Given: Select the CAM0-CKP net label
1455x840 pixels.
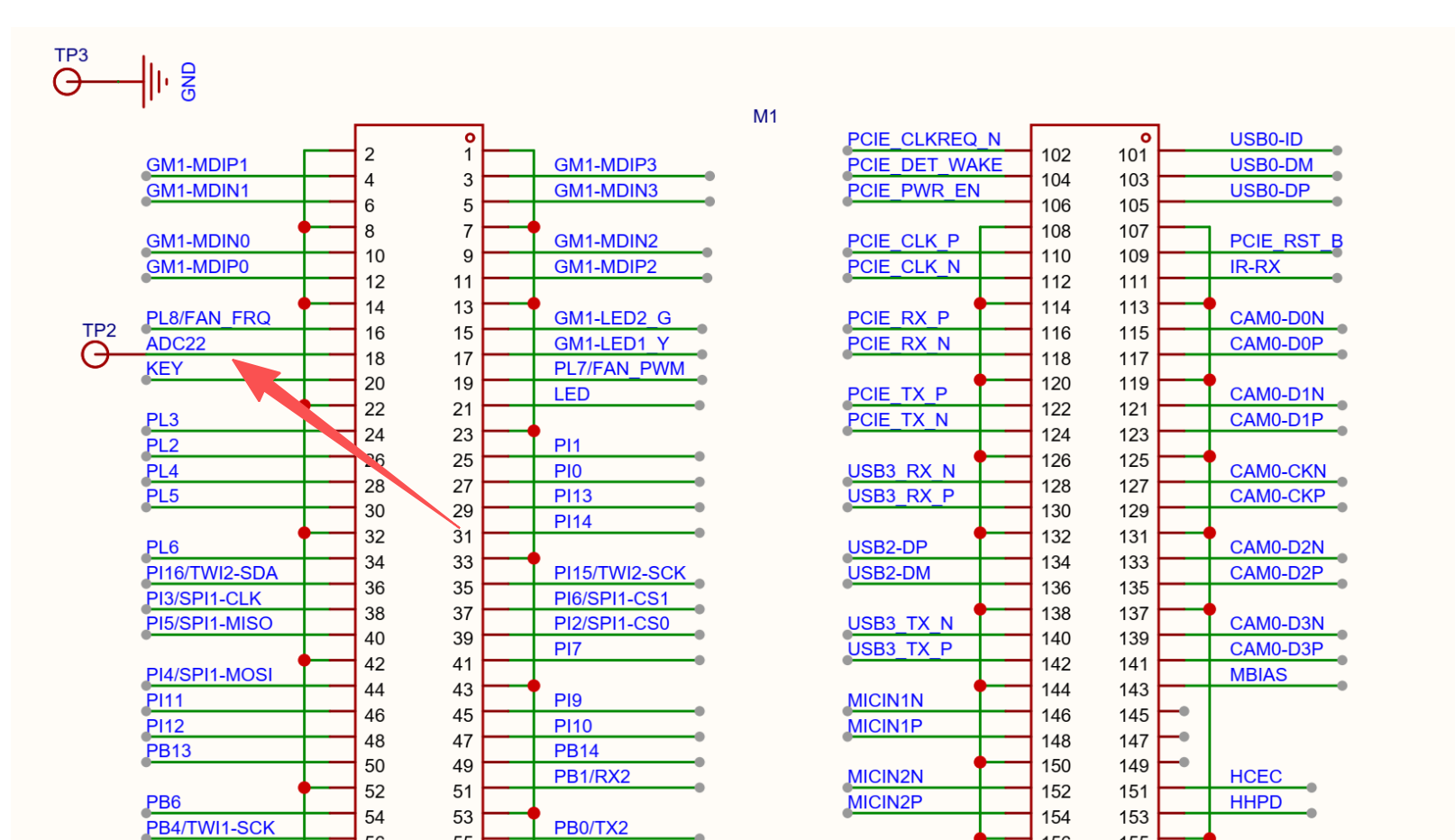Looking at the screenshot, I should pos(1277,496).
